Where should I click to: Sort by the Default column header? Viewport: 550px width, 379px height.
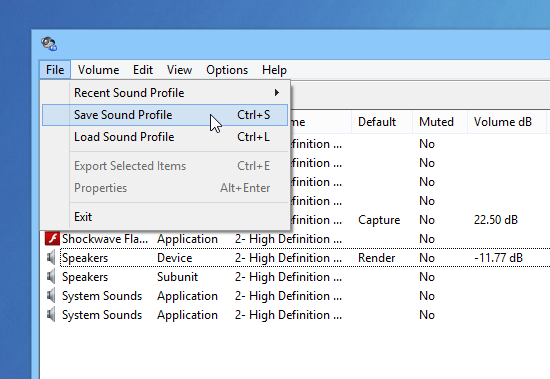click(x=382, y=122)
